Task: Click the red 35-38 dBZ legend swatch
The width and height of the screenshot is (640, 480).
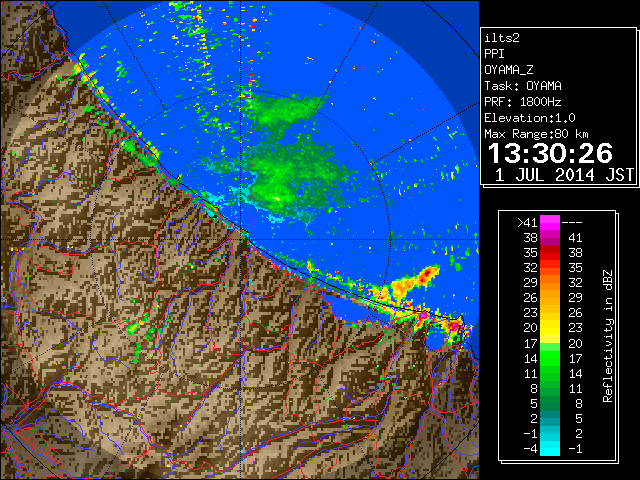Action: point(550,252)
